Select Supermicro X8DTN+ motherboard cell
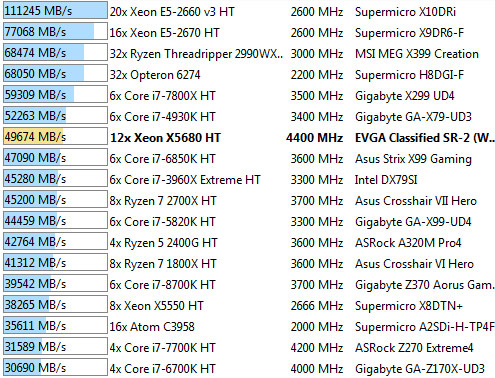Viewport: 495px width, 378px height. point(409,306)
